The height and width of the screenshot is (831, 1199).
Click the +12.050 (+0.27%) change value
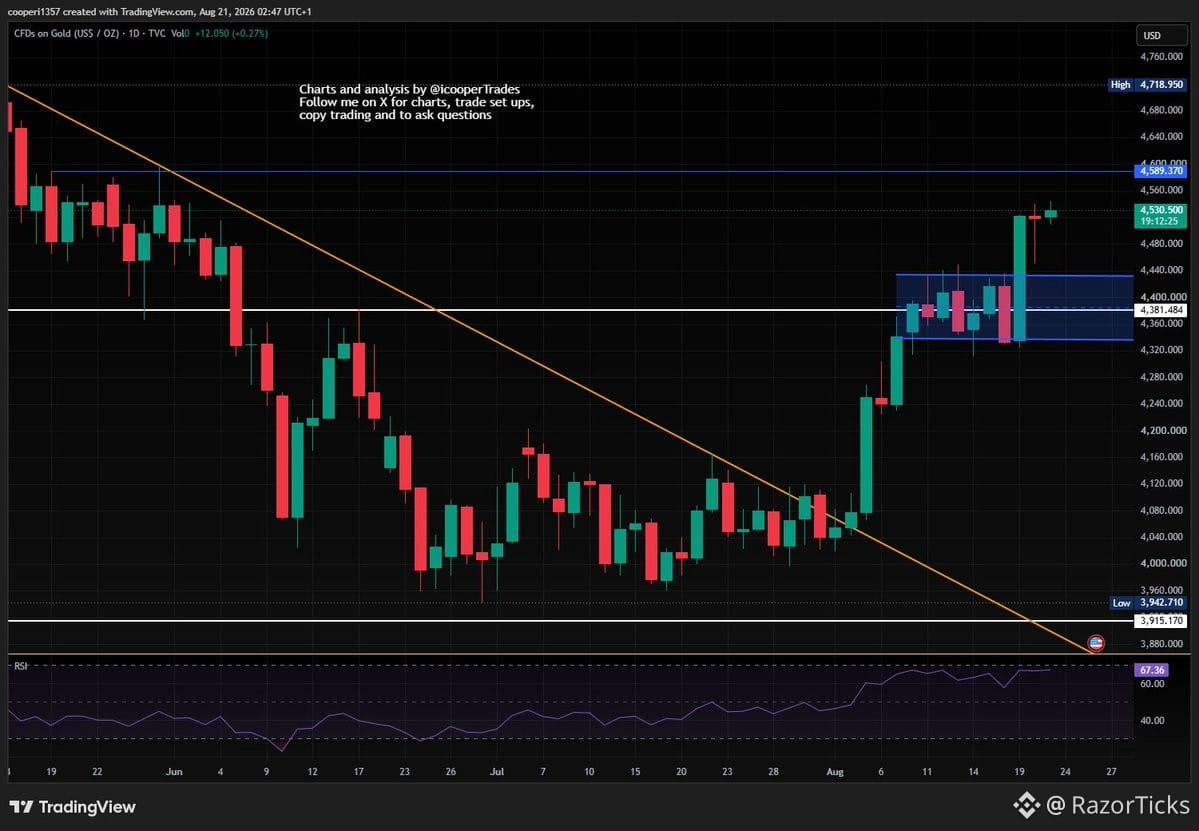tap(231, 34)
